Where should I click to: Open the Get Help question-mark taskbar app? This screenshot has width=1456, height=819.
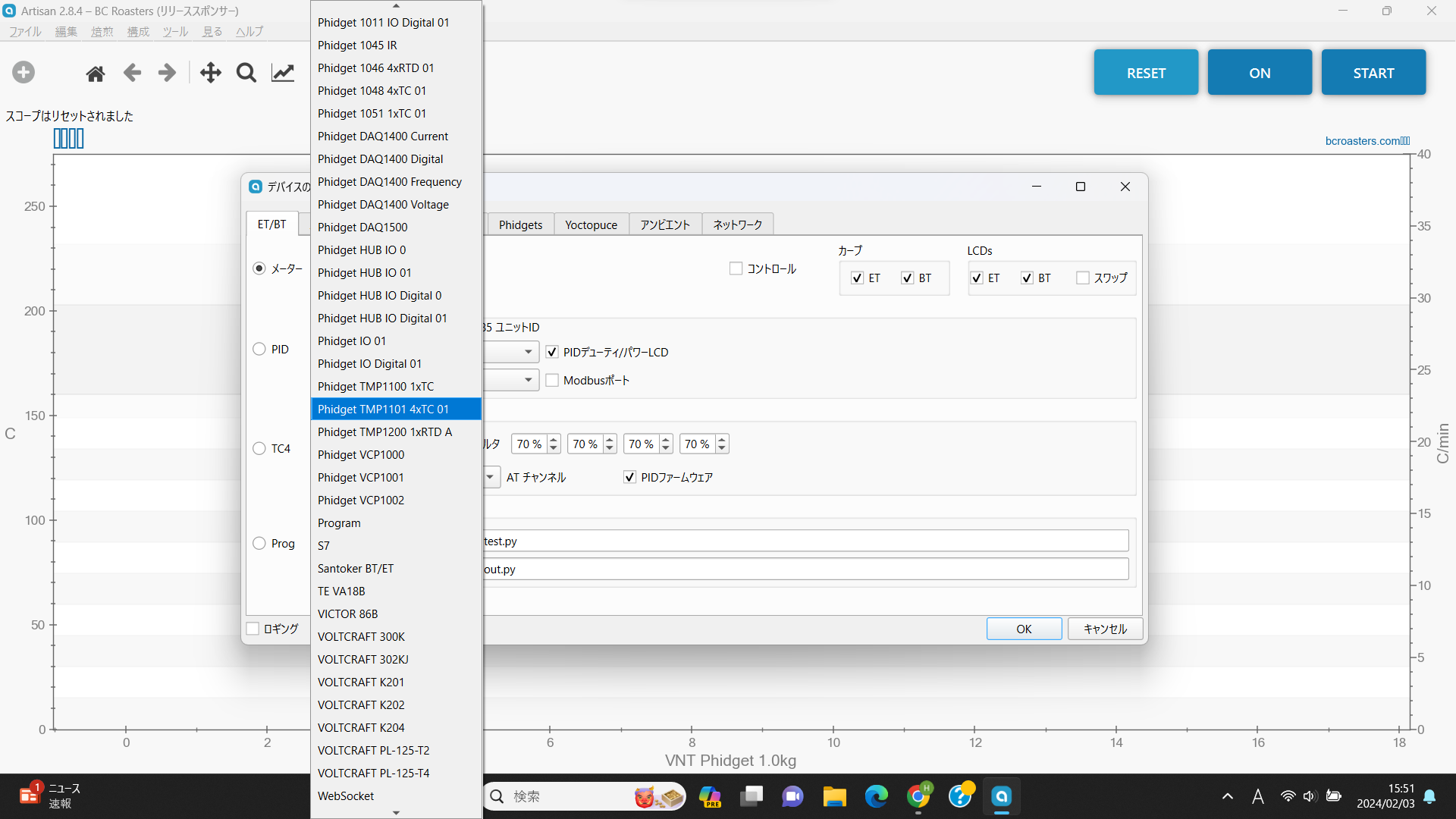point(960,796)
